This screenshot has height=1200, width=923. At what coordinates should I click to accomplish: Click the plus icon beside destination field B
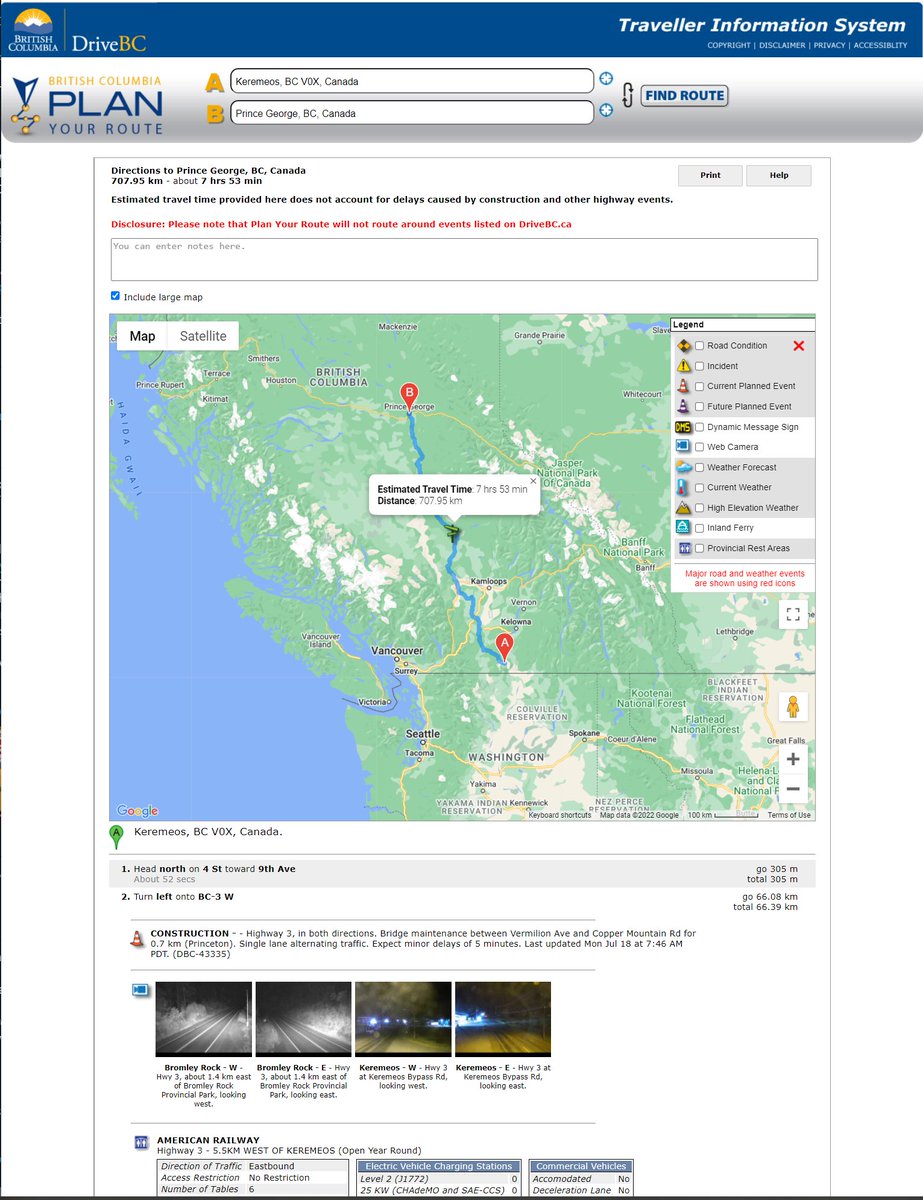coord(606,111)
